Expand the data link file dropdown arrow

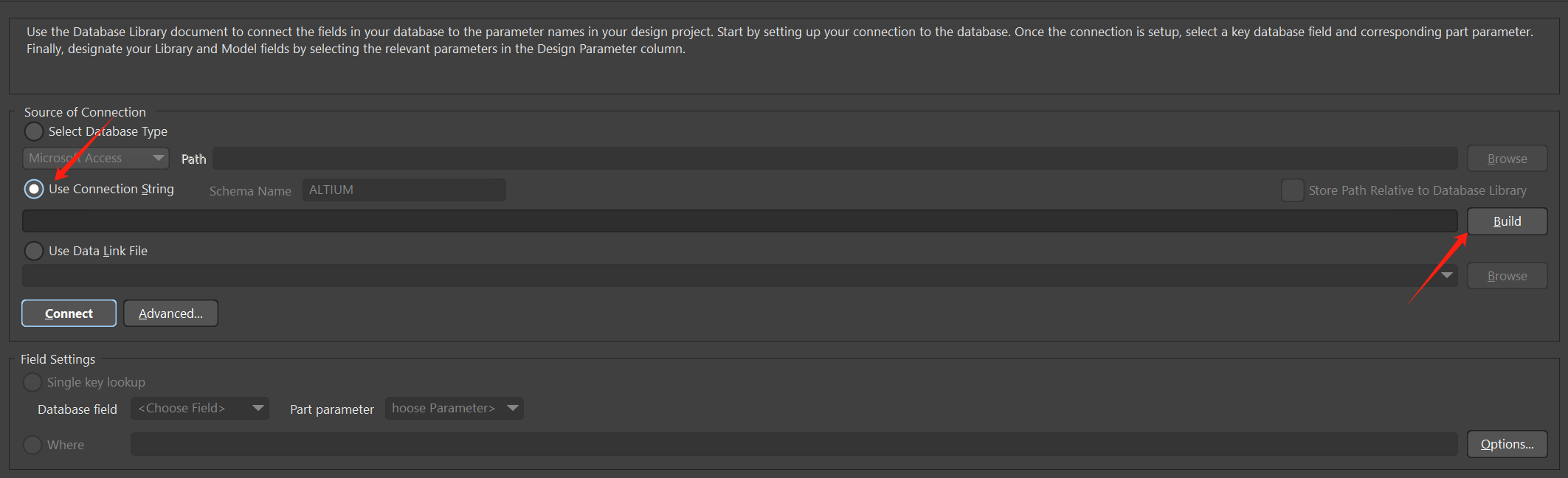click(1446, 275)
